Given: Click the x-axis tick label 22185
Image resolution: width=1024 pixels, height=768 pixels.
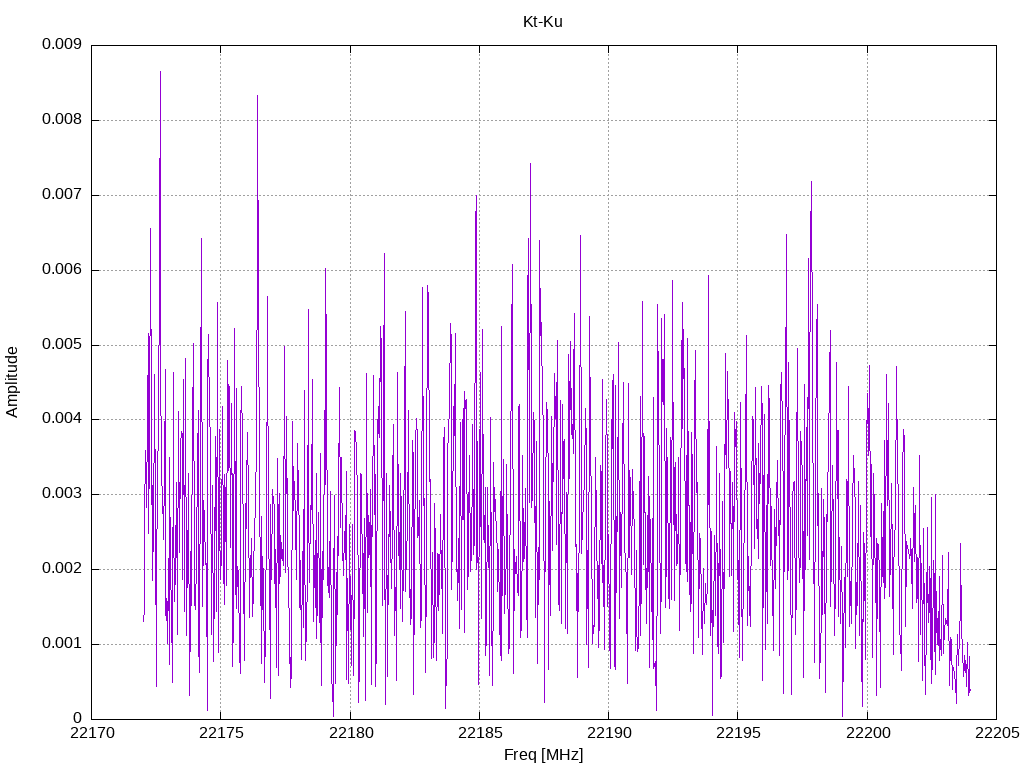Looking at the screenshot, I should pos(480,733).
